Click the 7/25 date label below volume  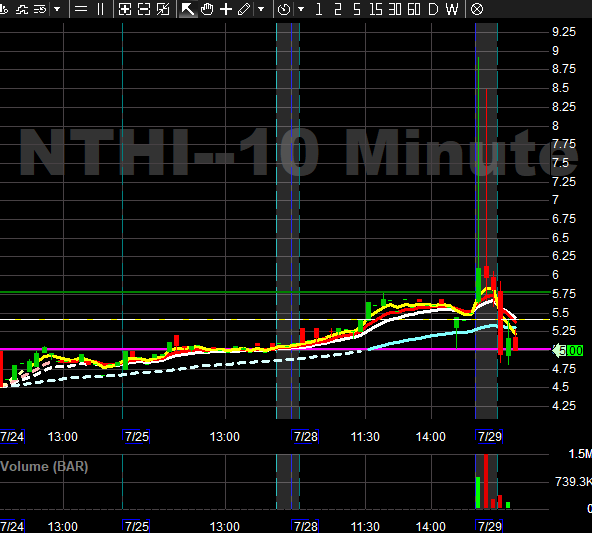(x=136, y=526)
